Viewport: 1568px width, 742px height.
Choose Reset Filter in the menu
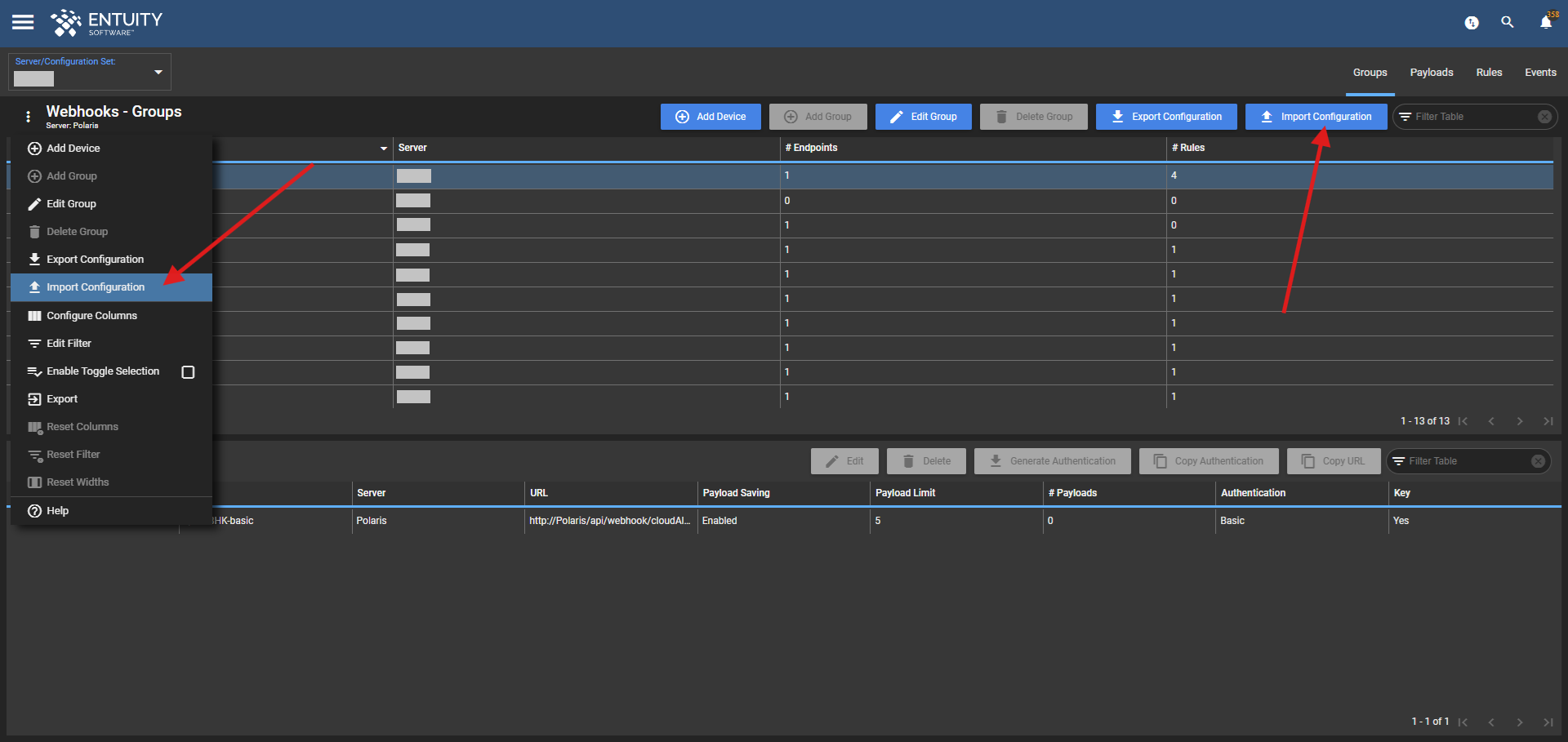click(x=111, y=455)
